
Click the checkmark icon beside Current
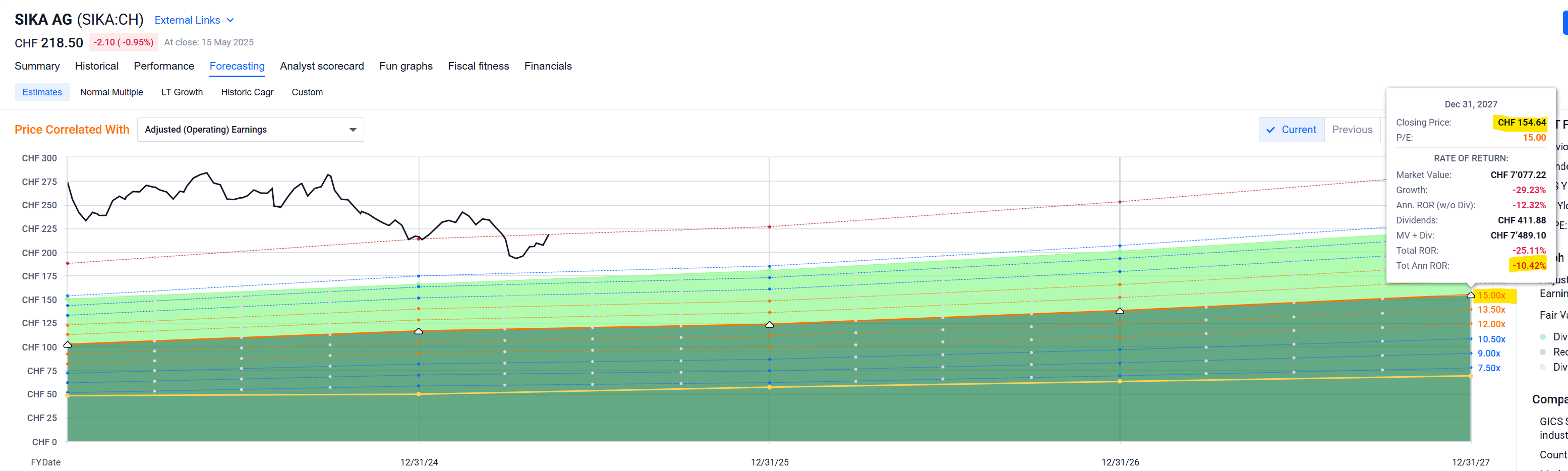coord(1270,130)
